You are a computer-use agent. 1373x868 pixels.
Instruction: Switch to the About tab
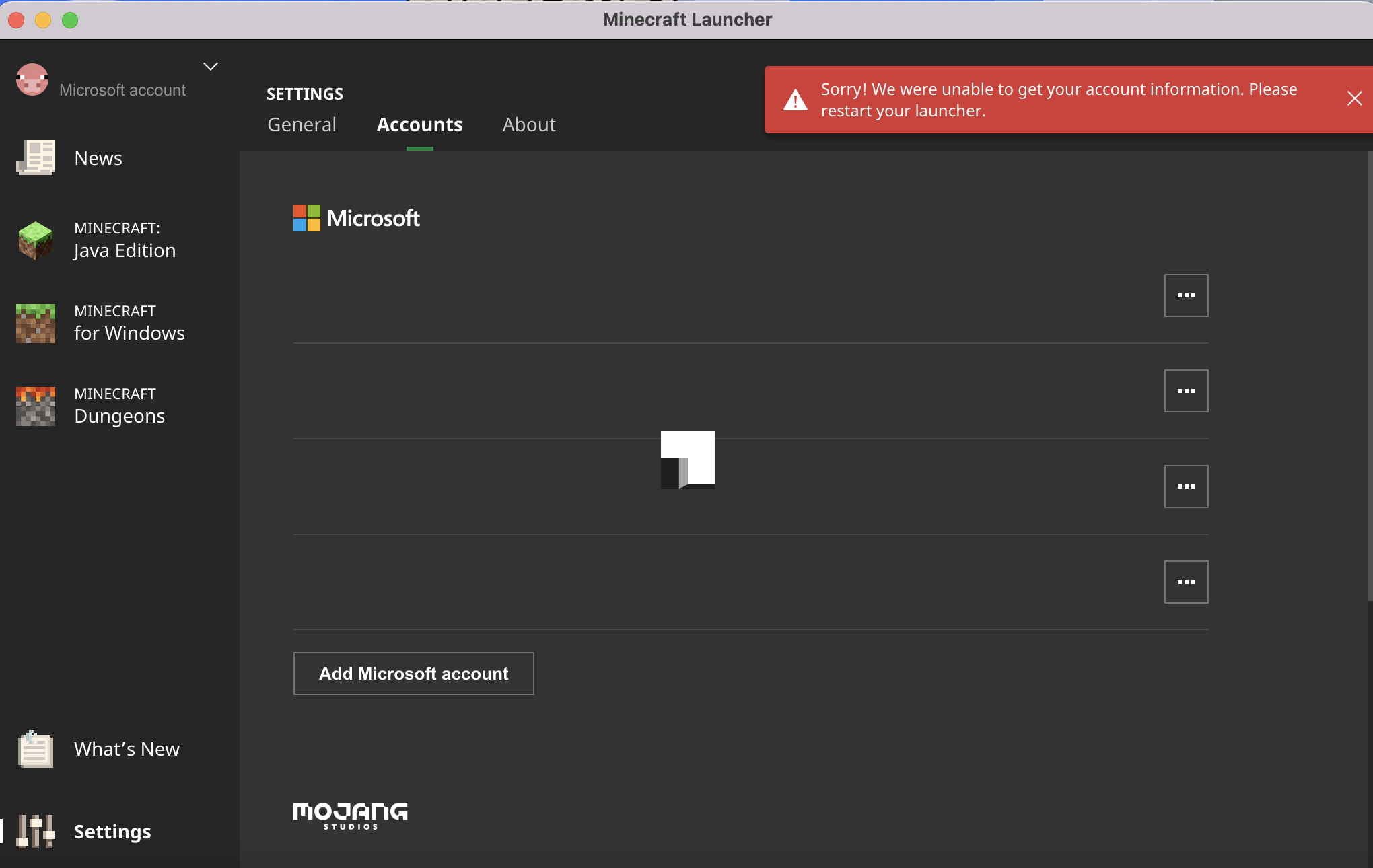(529, 124)
